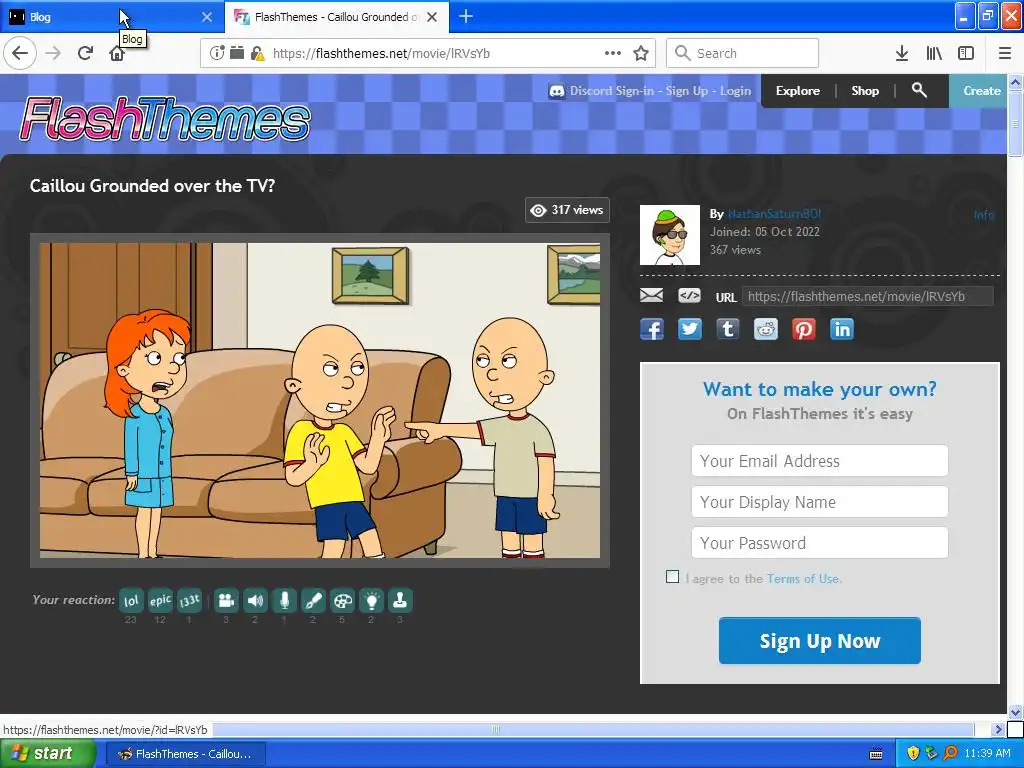The width and height of the screenshot is (1024, 768).
Task: Bookmark this page with the star icon
Action: point(641,54)
